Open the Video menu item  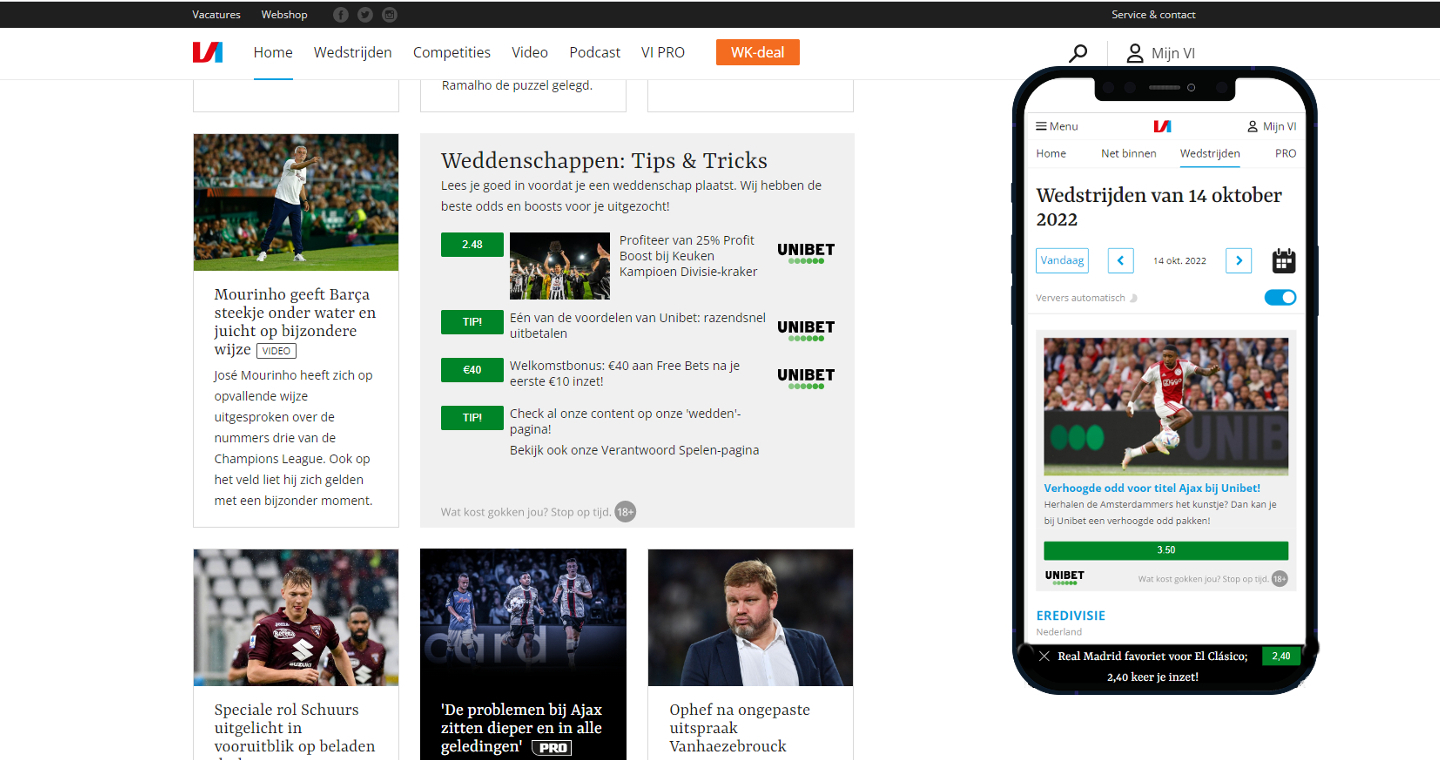click(x=530, y=52)
